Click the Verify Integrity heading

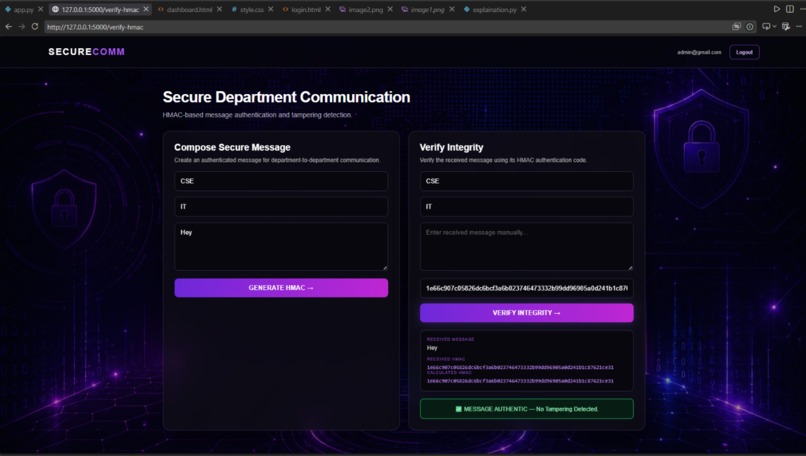click(x=451, y=148)
